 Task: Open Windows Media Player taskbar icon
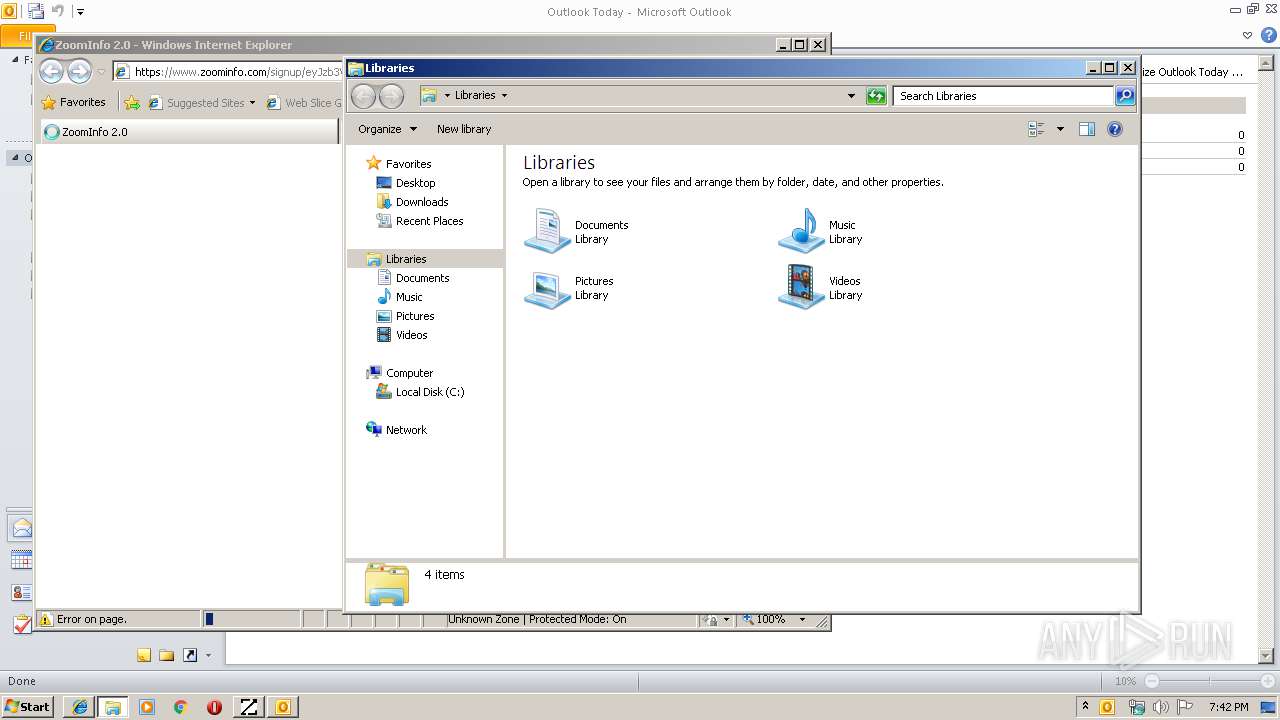click(x=147, y=707)
